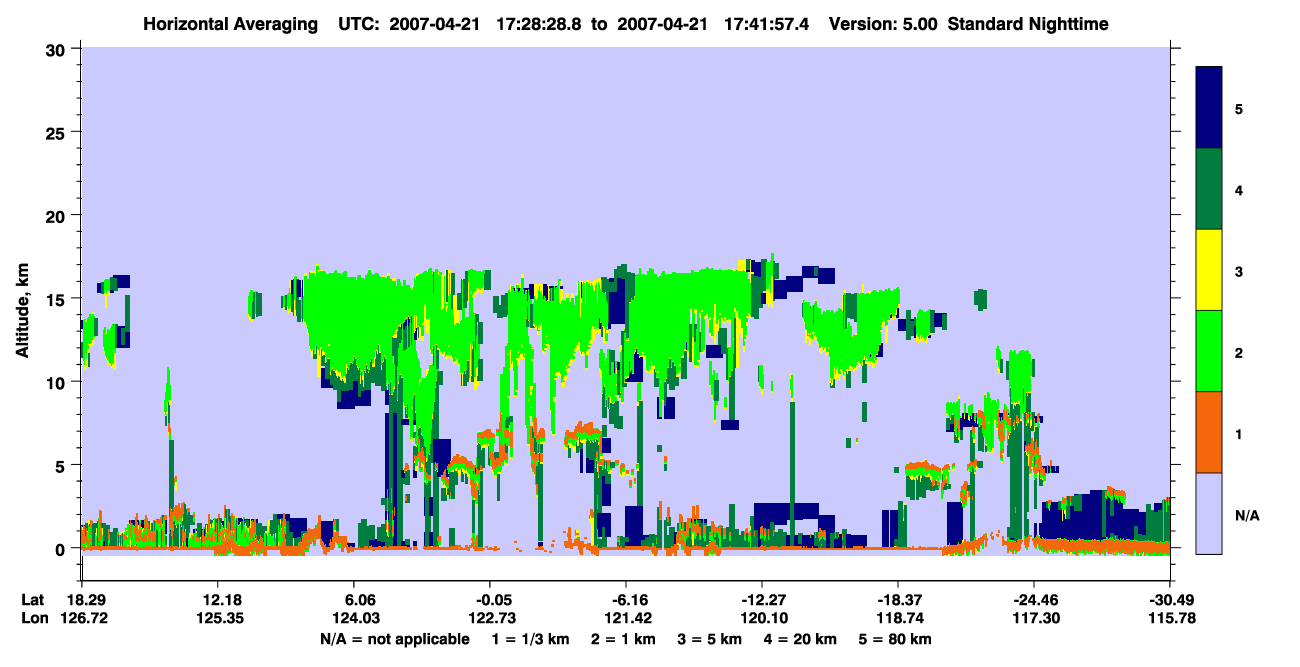Click the dark blue colorbar segment labeled 5
Viewport: 1300px width, 667px height.
coord(1209,107)
